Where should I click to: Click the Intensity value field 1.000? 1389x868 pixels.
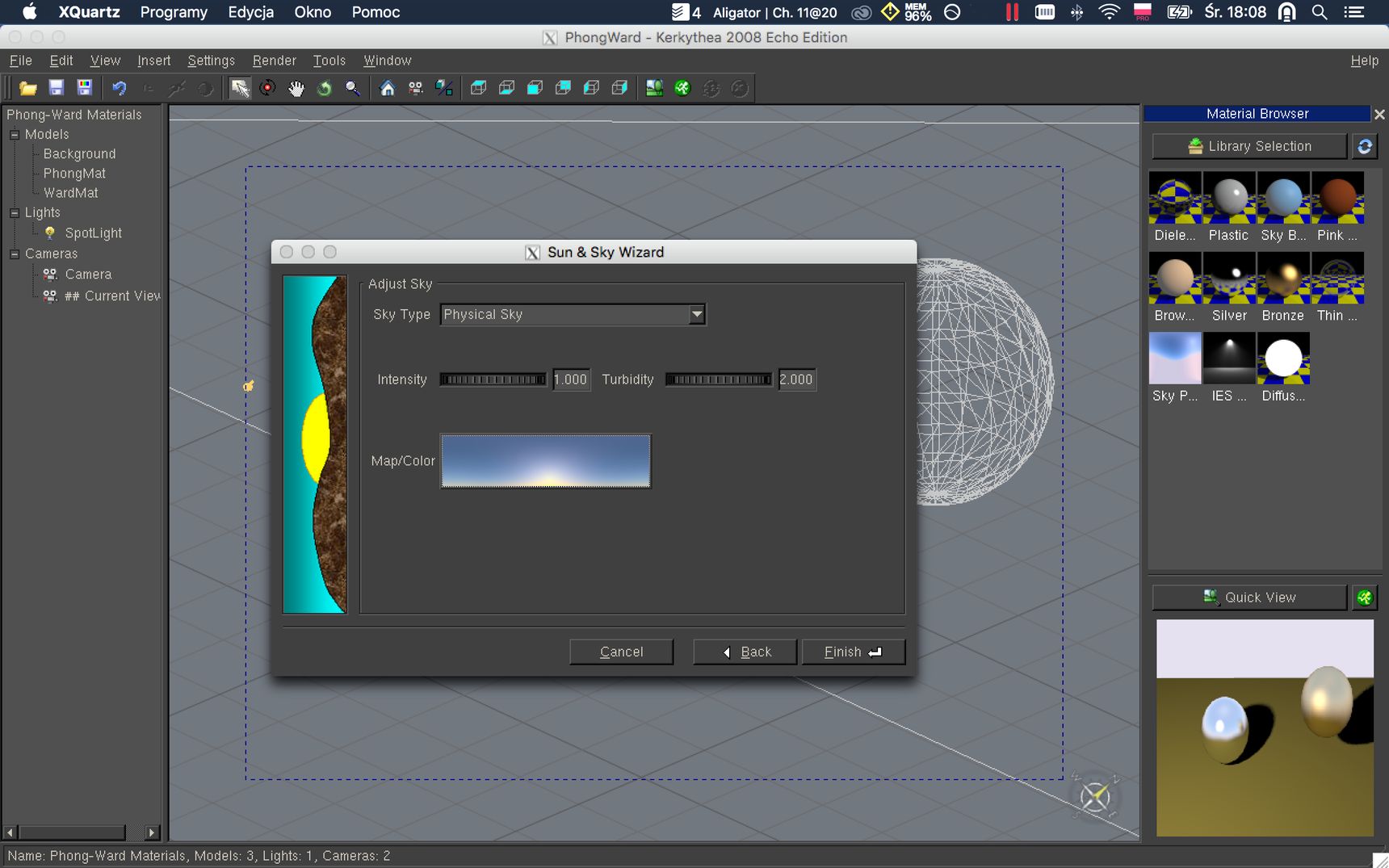click(x=571, y=379)
